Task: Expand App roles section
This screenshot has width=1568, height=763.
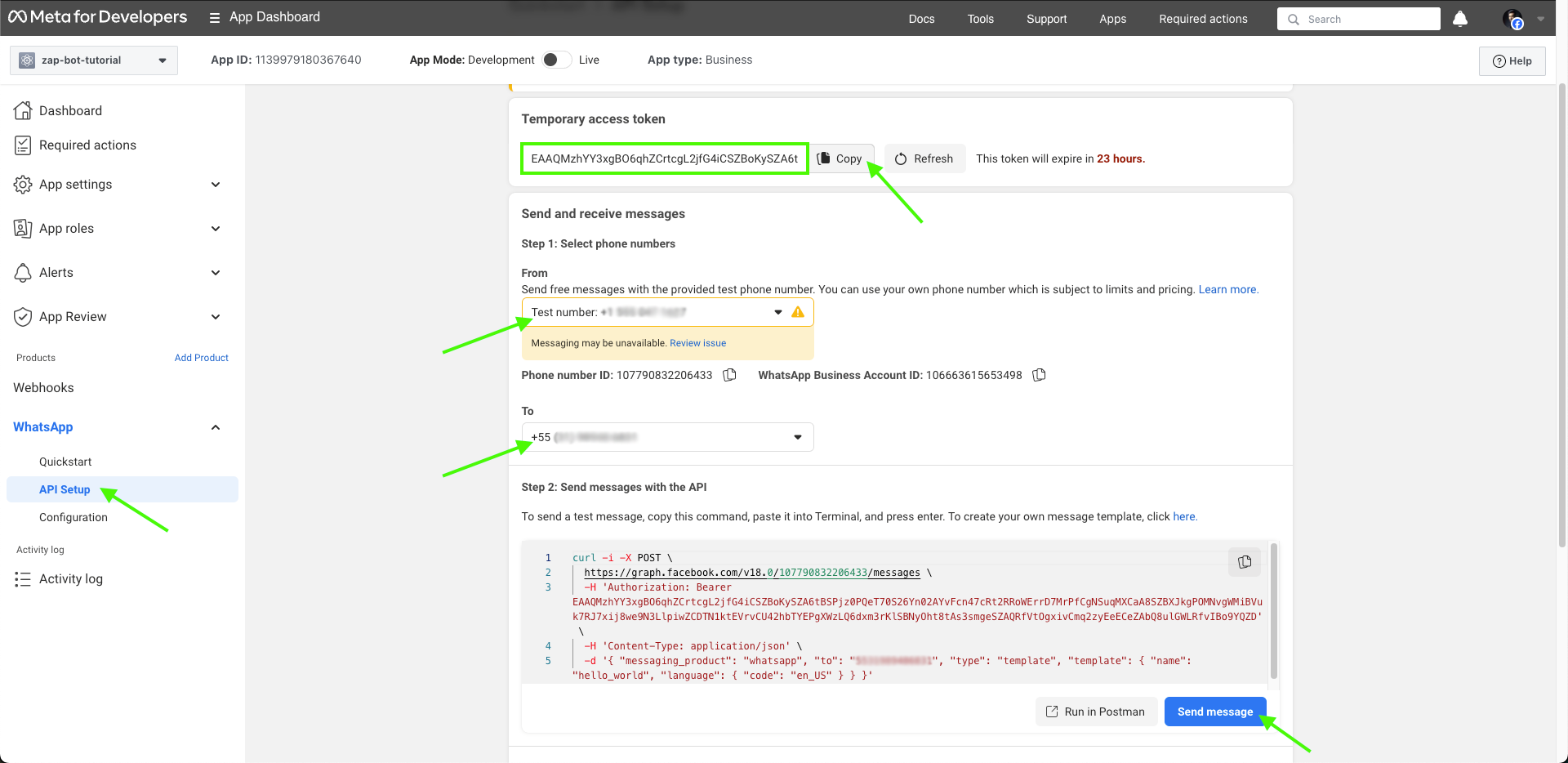Action: pos(216,229)
